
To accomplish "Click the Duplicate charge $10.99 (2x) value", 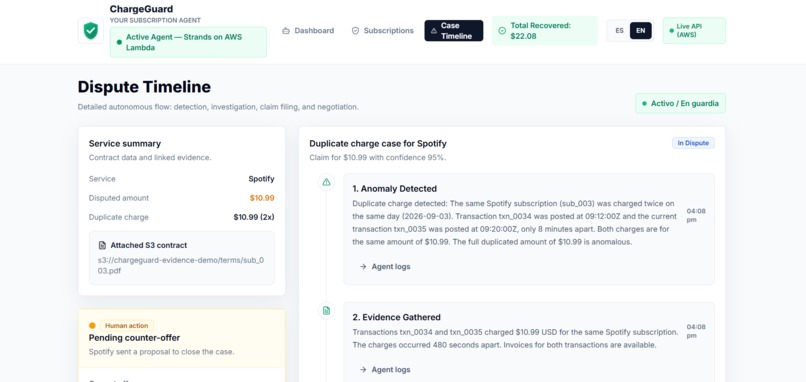I will (254, 217).
